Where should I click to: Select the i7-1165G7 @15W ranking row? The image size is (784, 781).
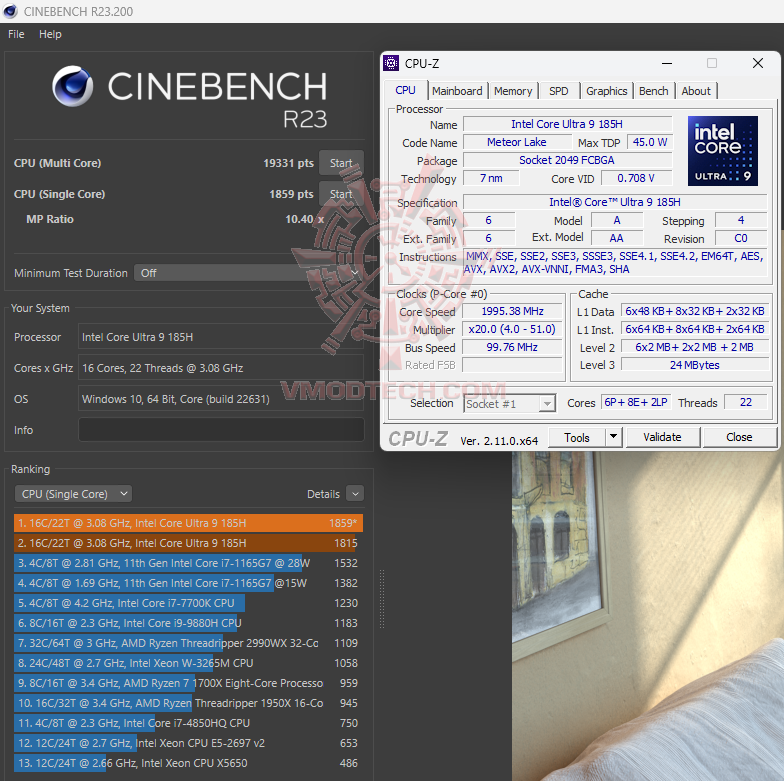point(188,583)
